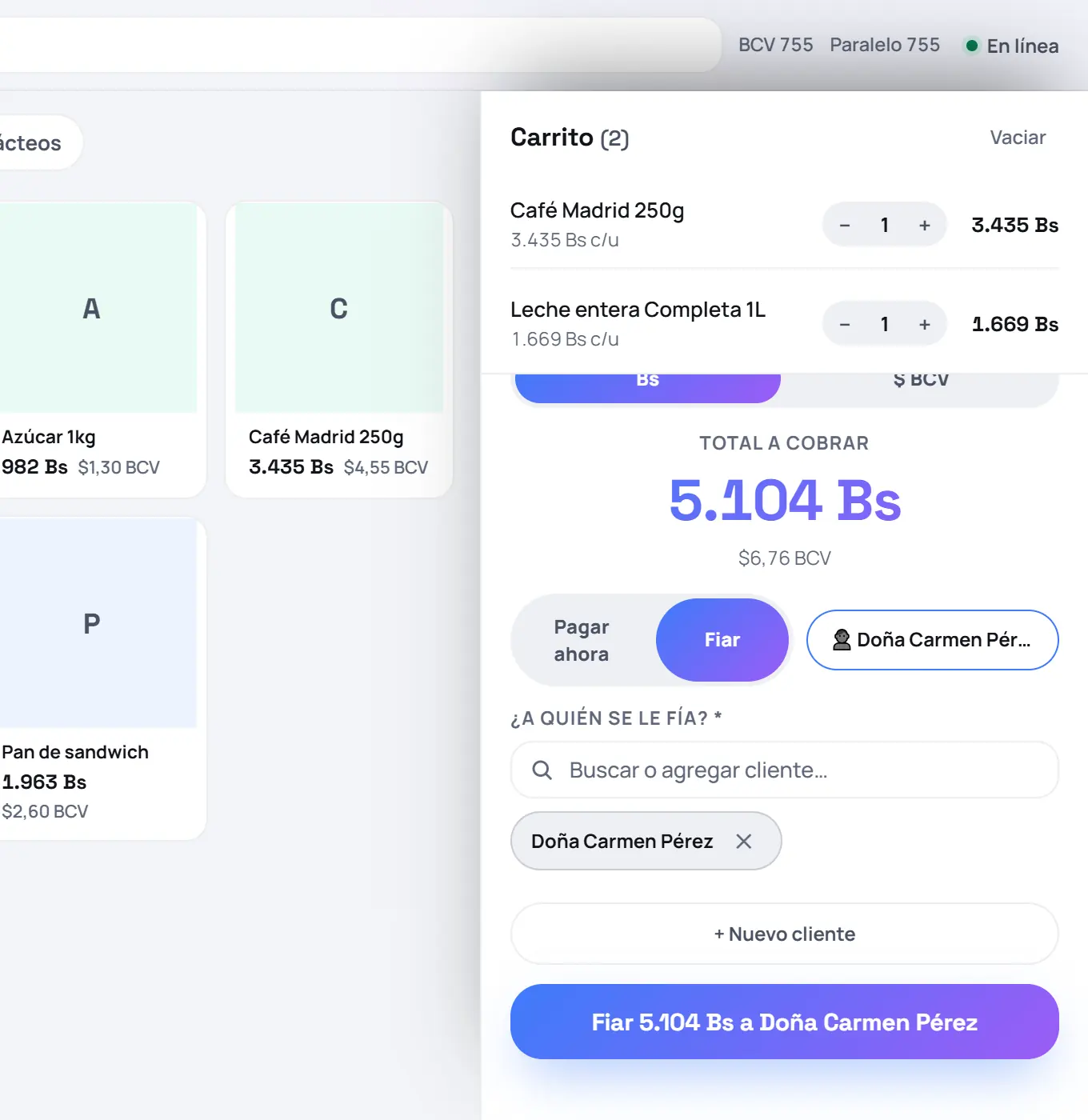Focus the Buscar o agregar cliente field

click(x=785, y=770)
